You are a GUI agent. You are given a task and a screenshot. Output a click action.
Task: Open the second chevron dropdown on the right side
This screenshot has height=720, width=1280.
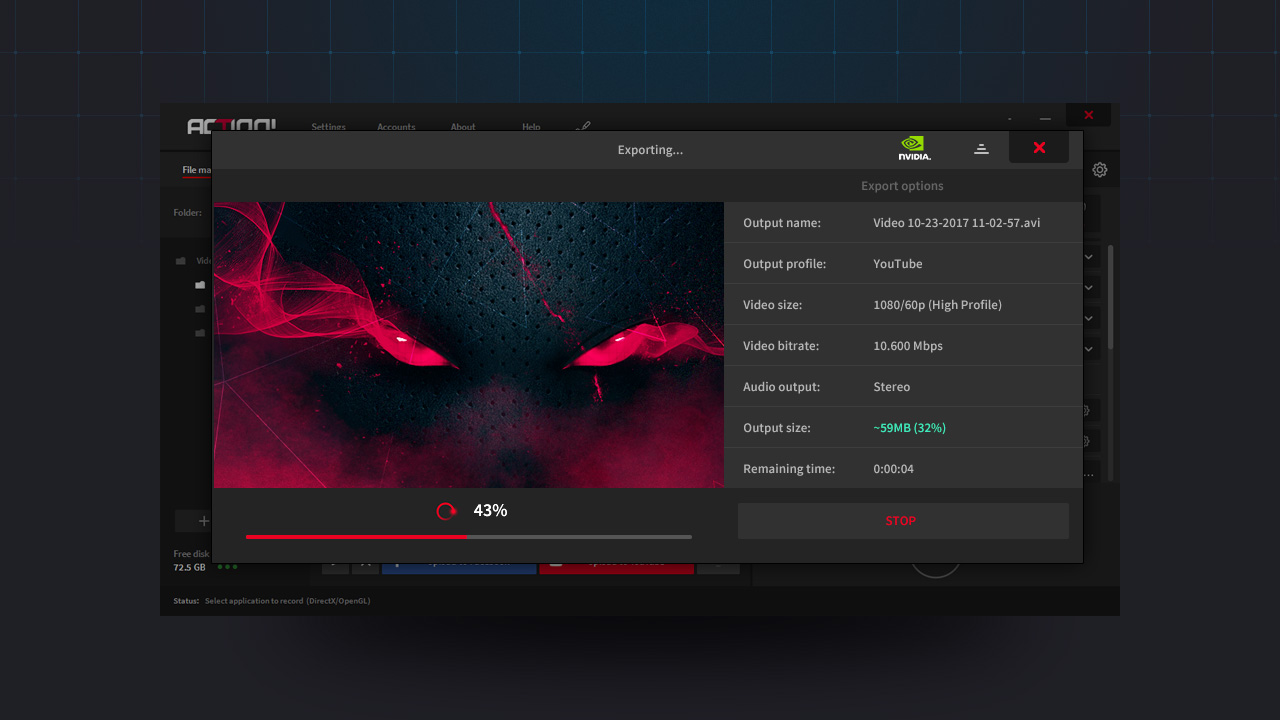click(1088, 287)
